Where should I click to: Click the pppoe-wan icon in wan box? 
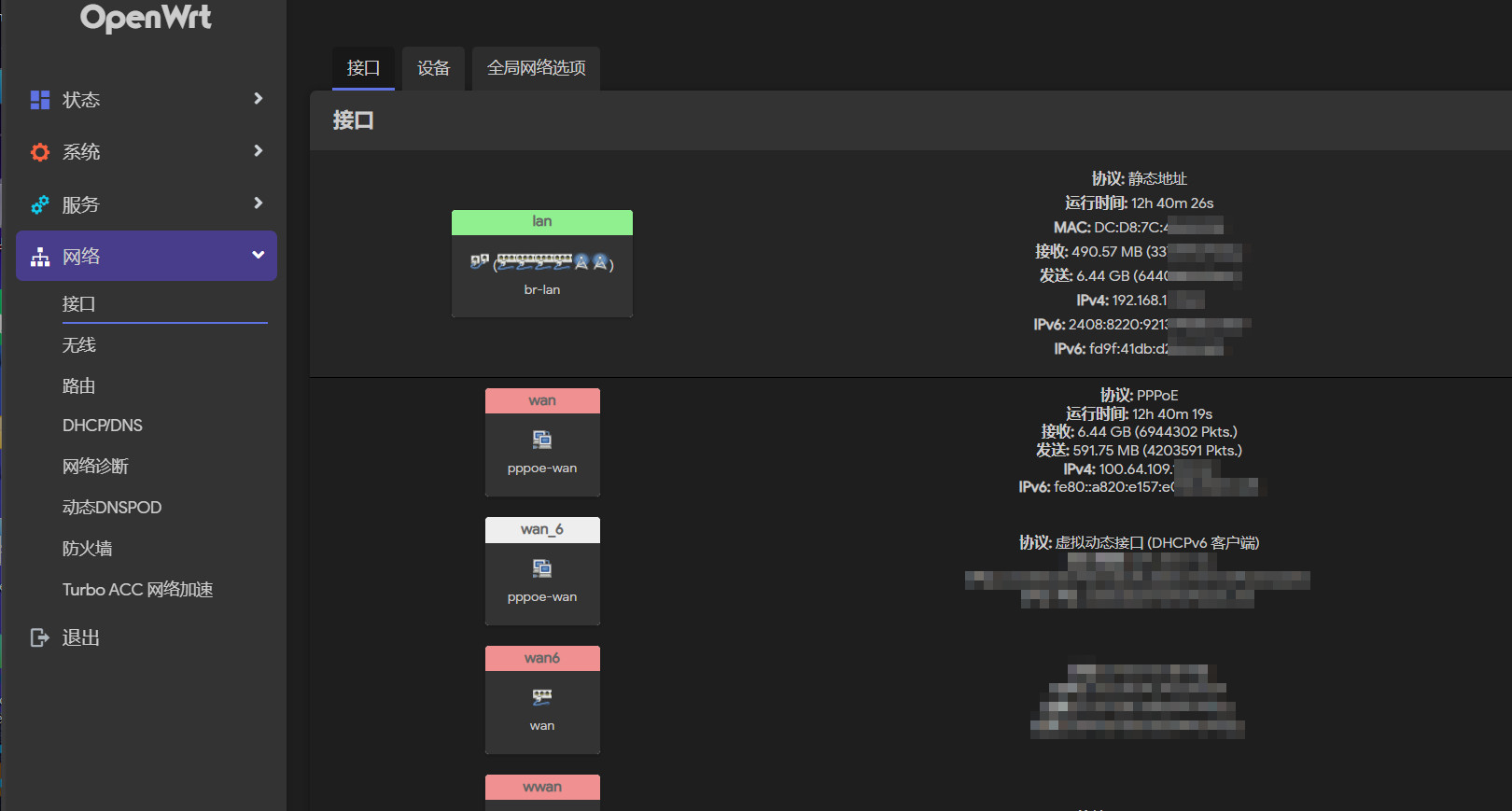(542, 440)
